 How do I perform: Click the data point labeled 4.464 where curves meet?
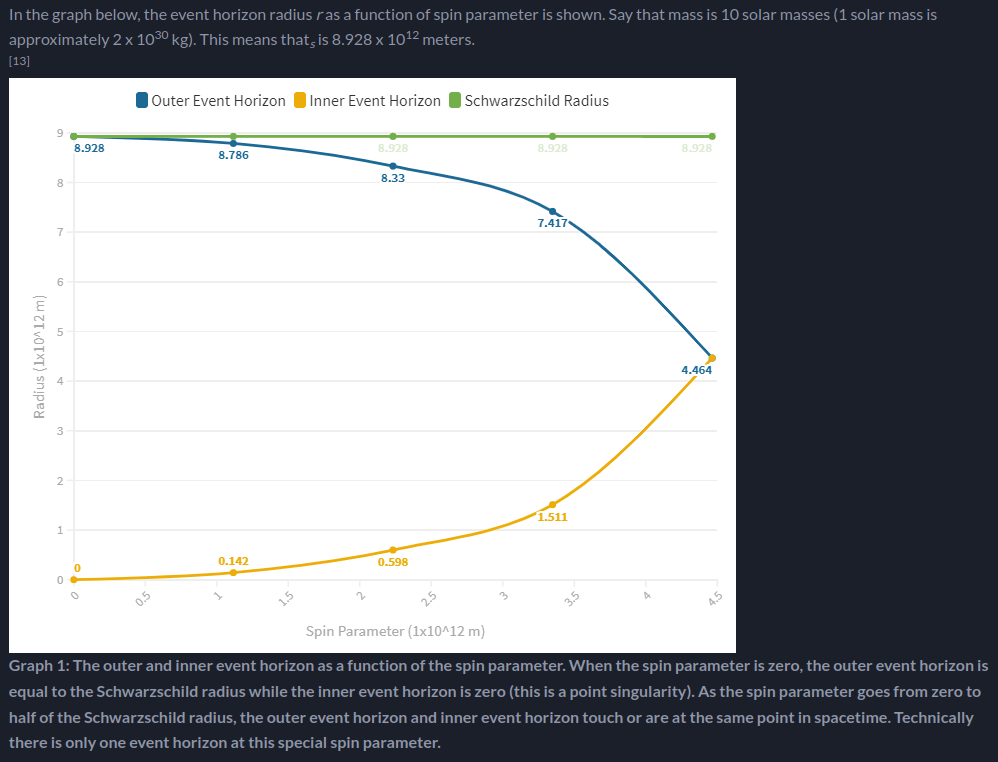click(x=712, y=358)
